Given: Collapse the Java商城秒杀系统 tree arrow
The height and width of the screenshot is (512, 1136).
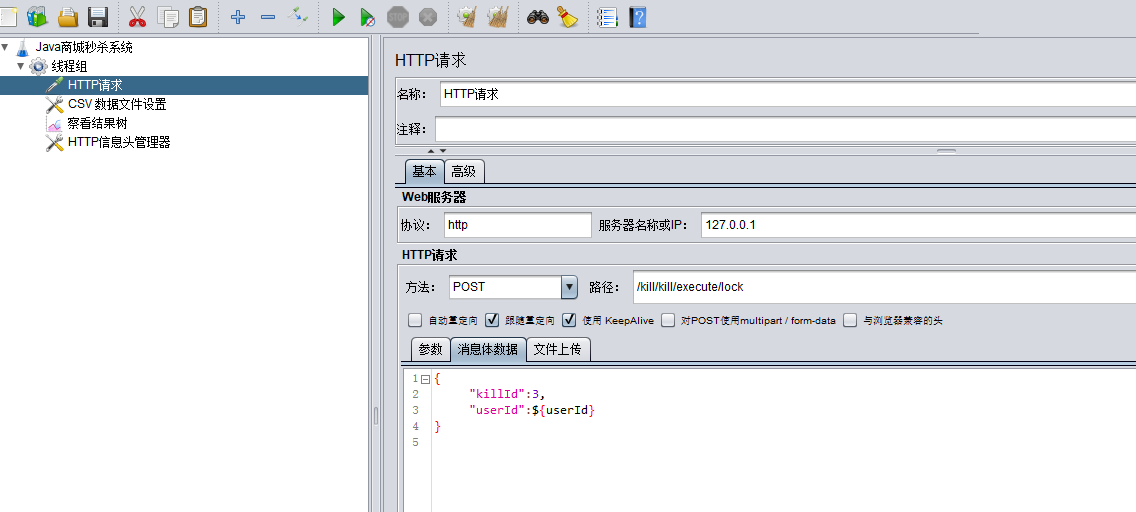Looking at the screenshot, I should tap(5, 48).
